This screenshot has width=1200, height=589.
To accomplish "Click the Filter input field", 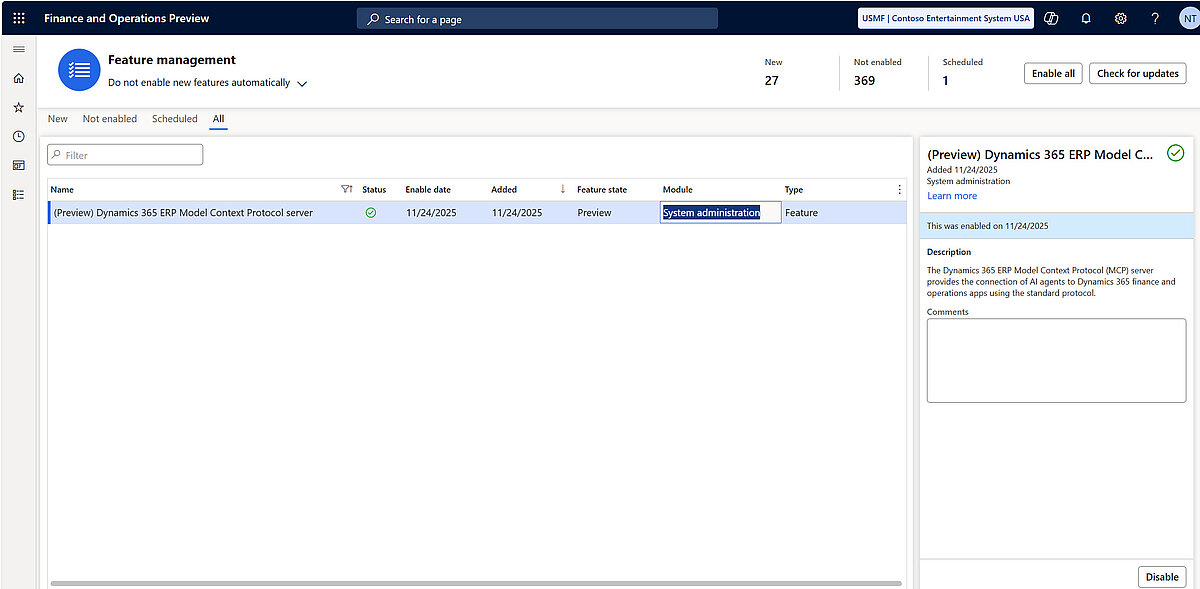I will tap(126, 155).
